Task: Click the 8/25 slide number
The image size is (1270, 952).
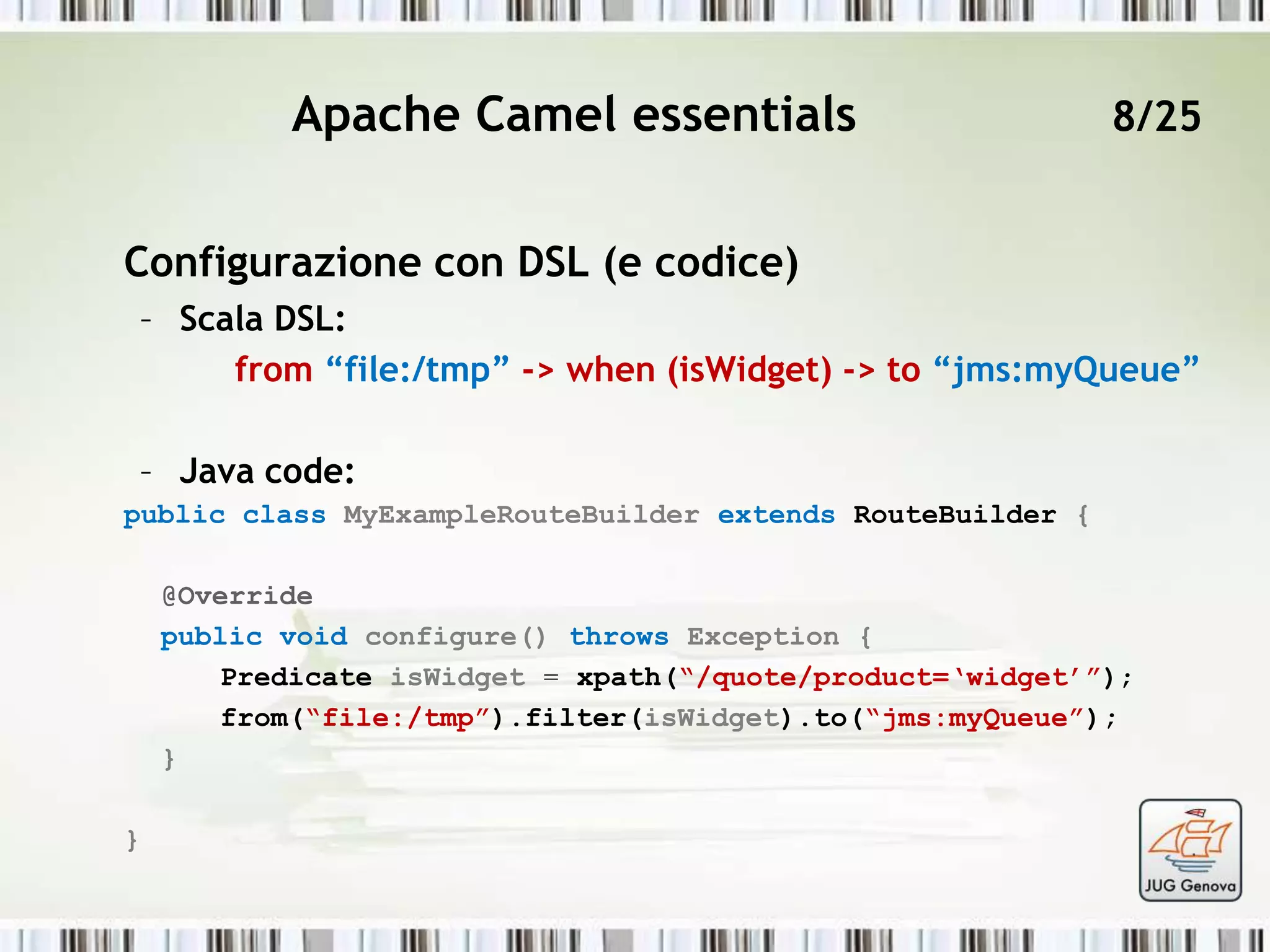Action: [x=1156, y=117]
